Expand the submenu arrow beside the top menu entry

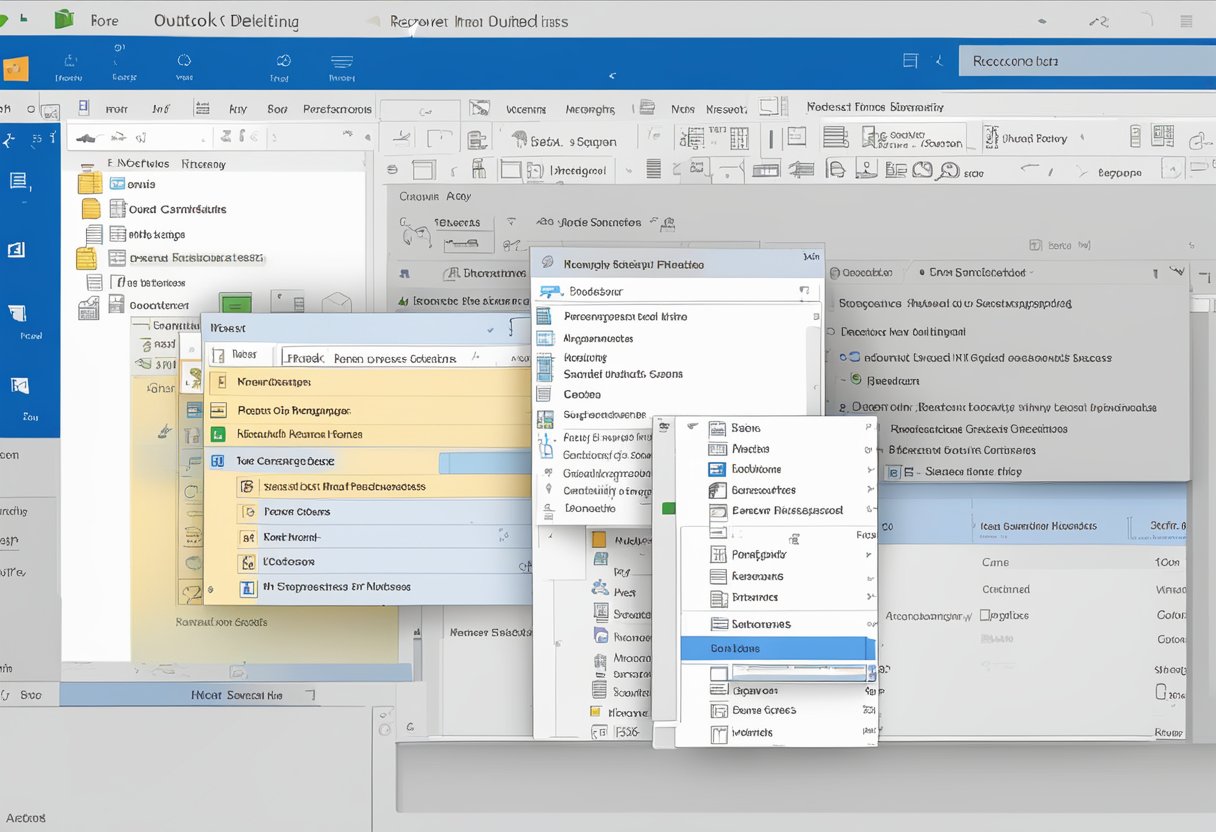pyautogui.click(x=866, y=428)
